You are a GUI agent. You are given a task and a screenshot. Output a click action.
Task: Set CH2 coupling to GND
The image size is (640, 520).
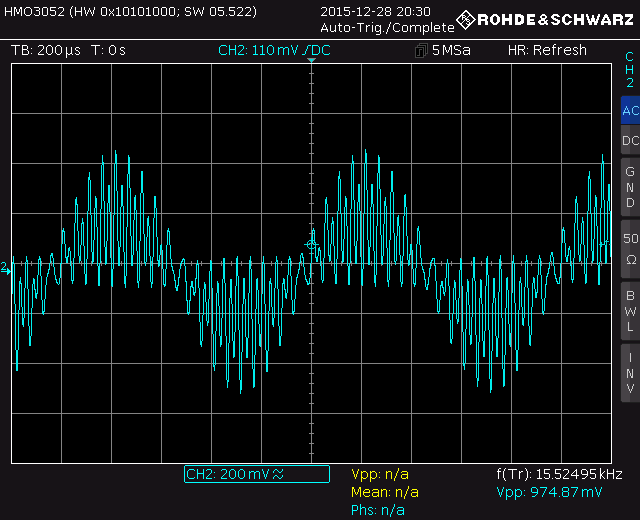tap(629, 187)
